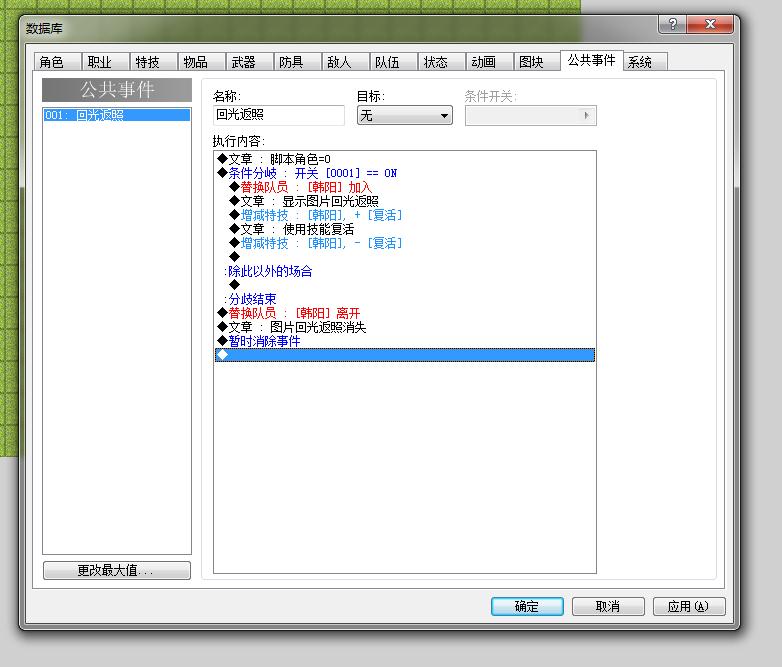
Task: Switch to the 系统 tab
Action: tap(645, 62)
